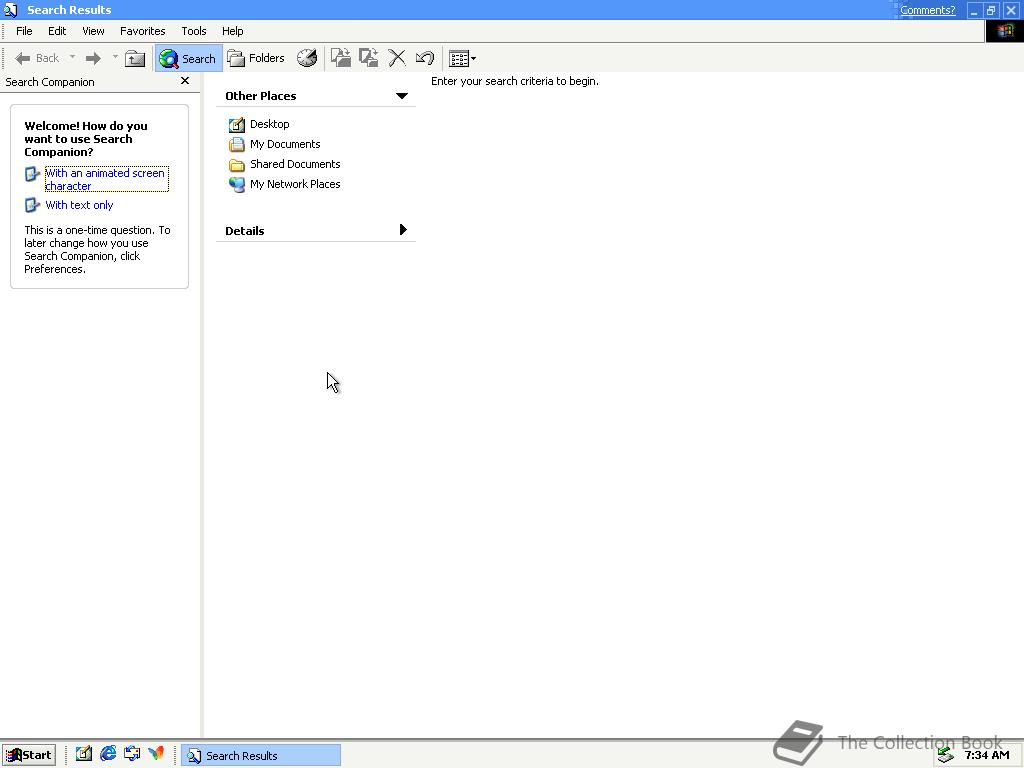Click the system tray network icon
This screenshot has height=768, width=1024.
click(x=945, y=756)
